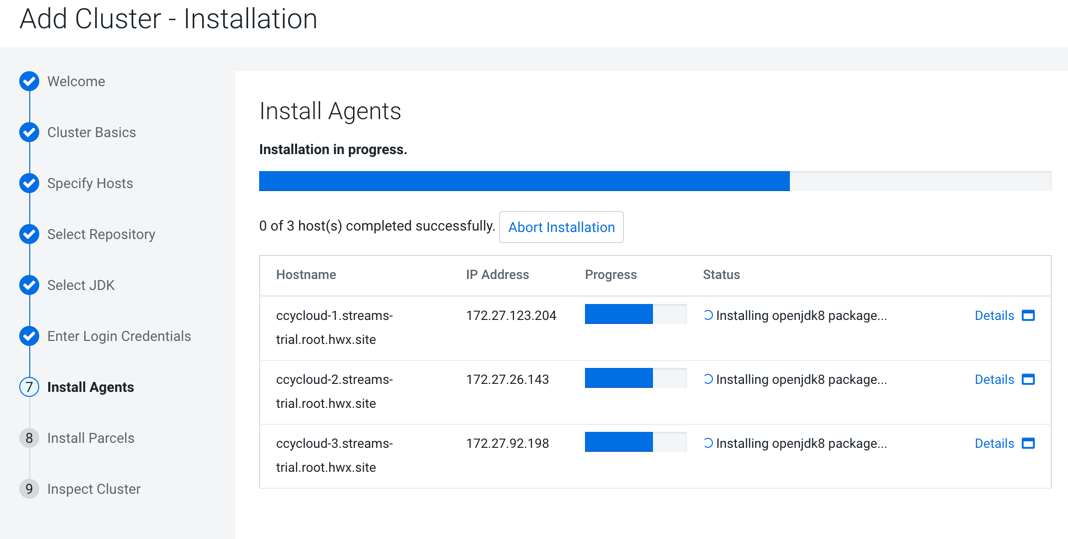1068x539 pixels.
Task: Sort by the Hostname column header
Action: (x=306, y=274)
